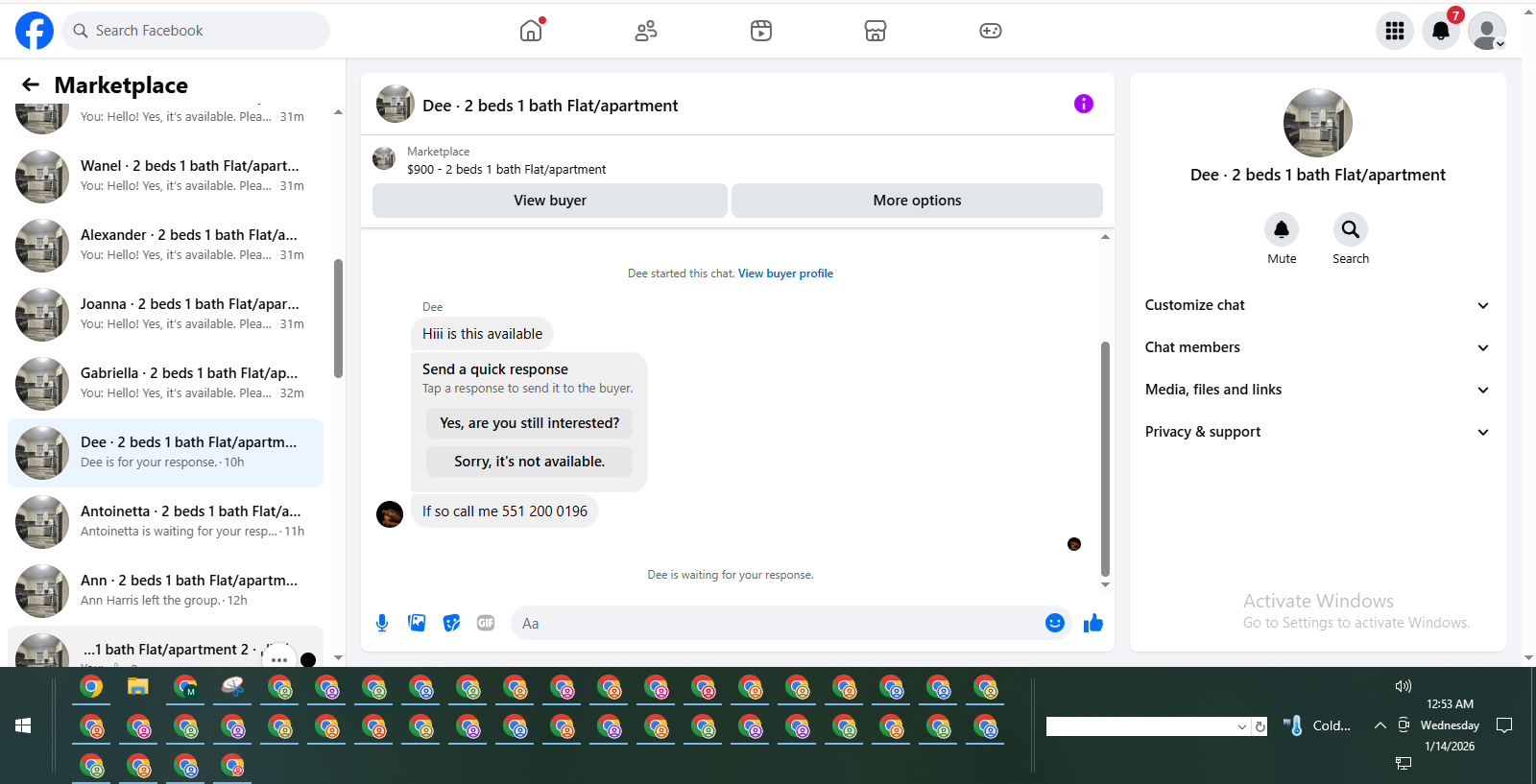1536x784 pixels.
Task: Expand Media, files and links section
Action: point(1317,390)
